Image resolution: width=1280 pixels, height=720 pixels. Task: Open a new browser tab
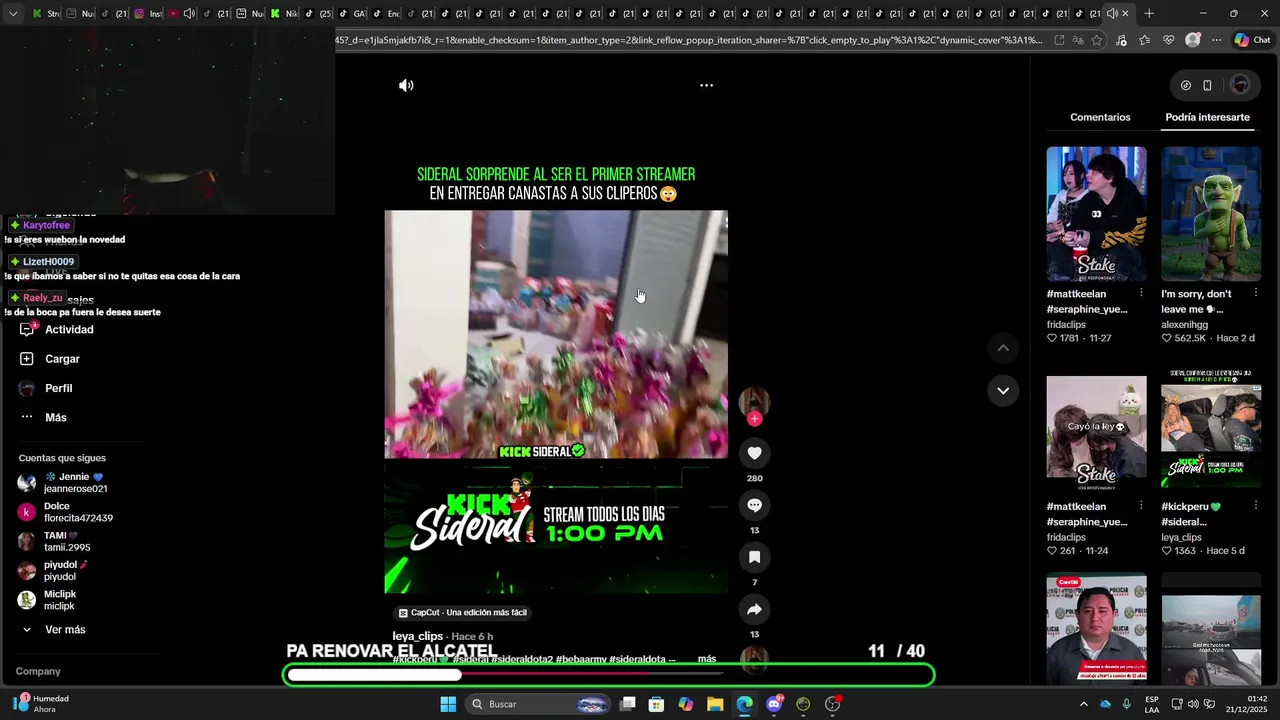pyautogui.click(x=1149, y=14)
